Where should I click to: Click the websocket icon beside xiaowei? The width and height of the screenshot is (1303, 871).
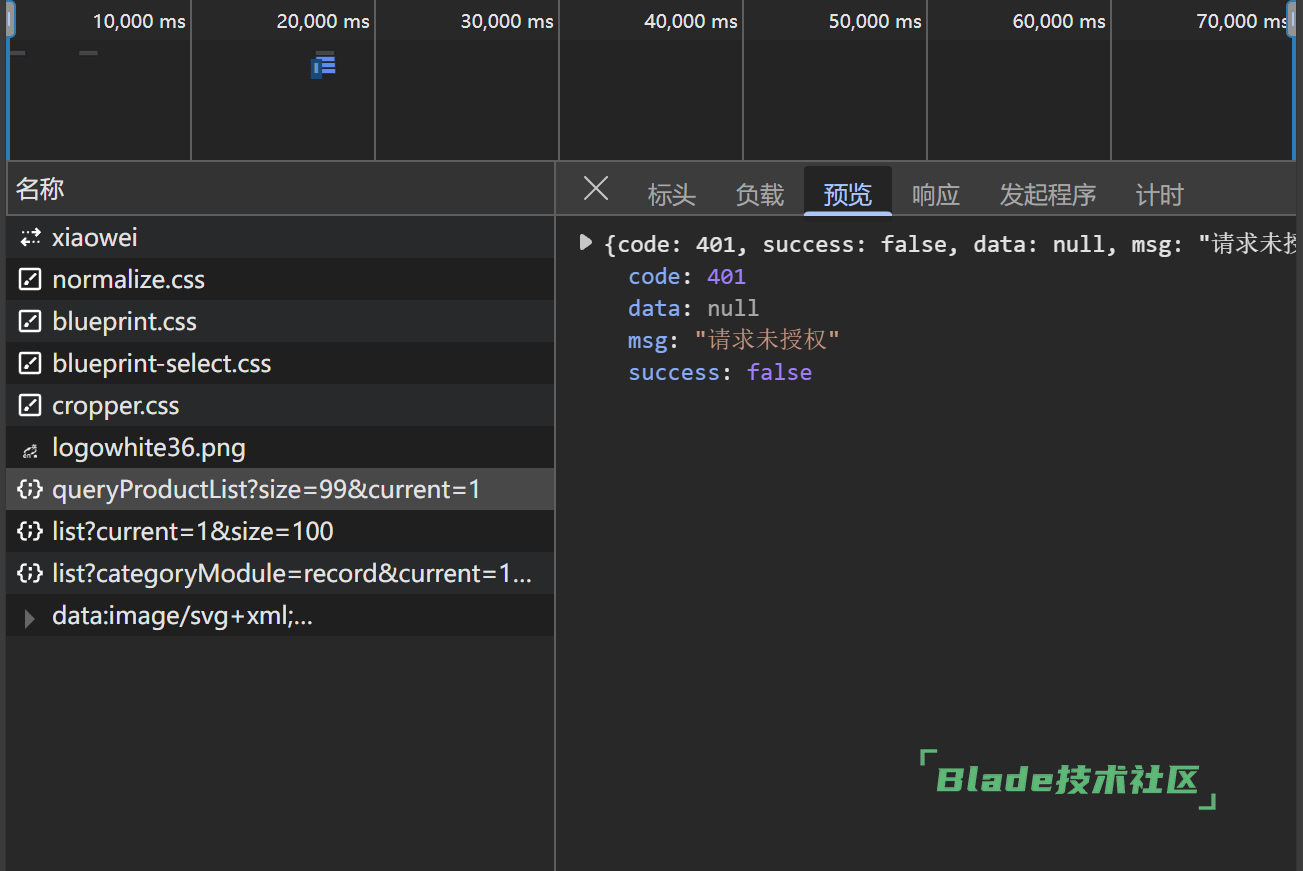pos(30,238)
